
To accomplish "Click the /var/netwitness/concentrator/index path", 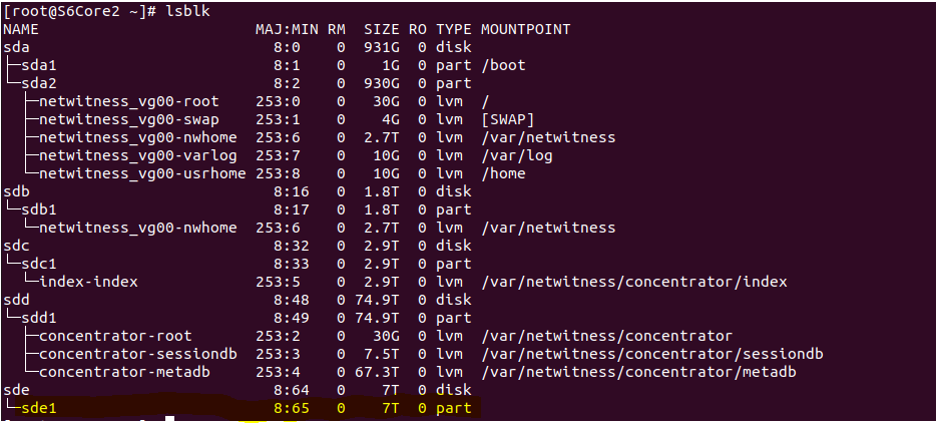I will (633, 281).
